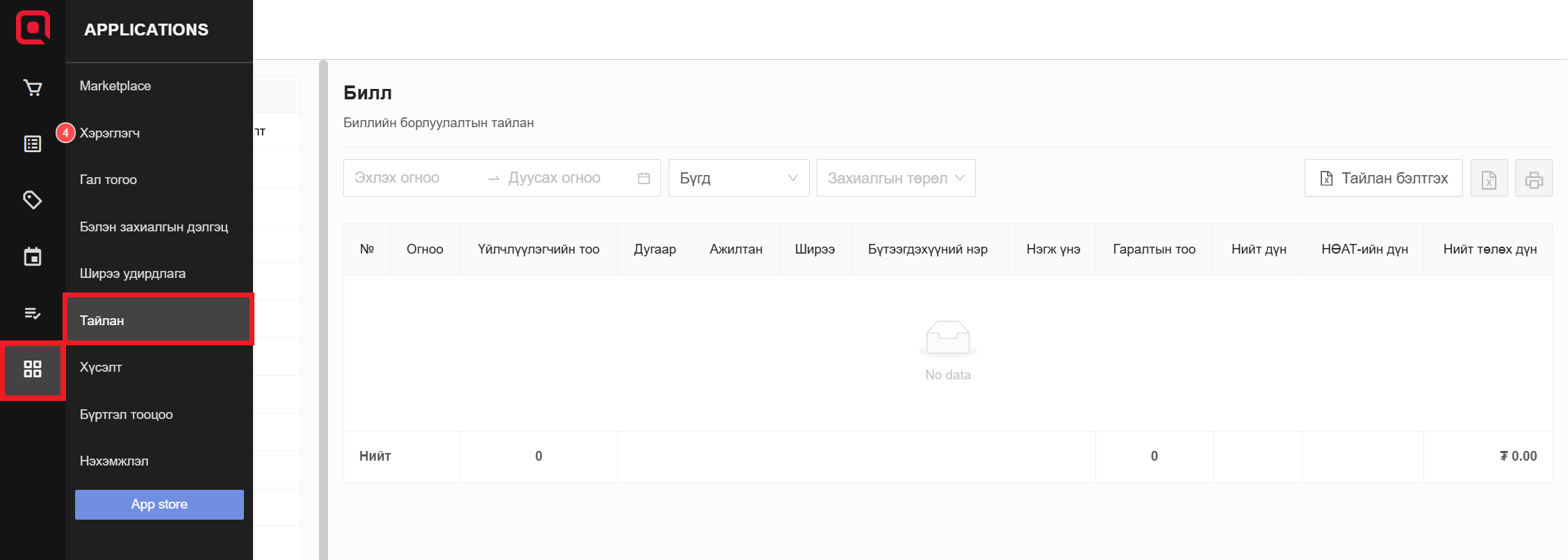Click the Тайлан бэлтгэх button
Screen dimensions: 1568x560
click(x=1383, y=179)
